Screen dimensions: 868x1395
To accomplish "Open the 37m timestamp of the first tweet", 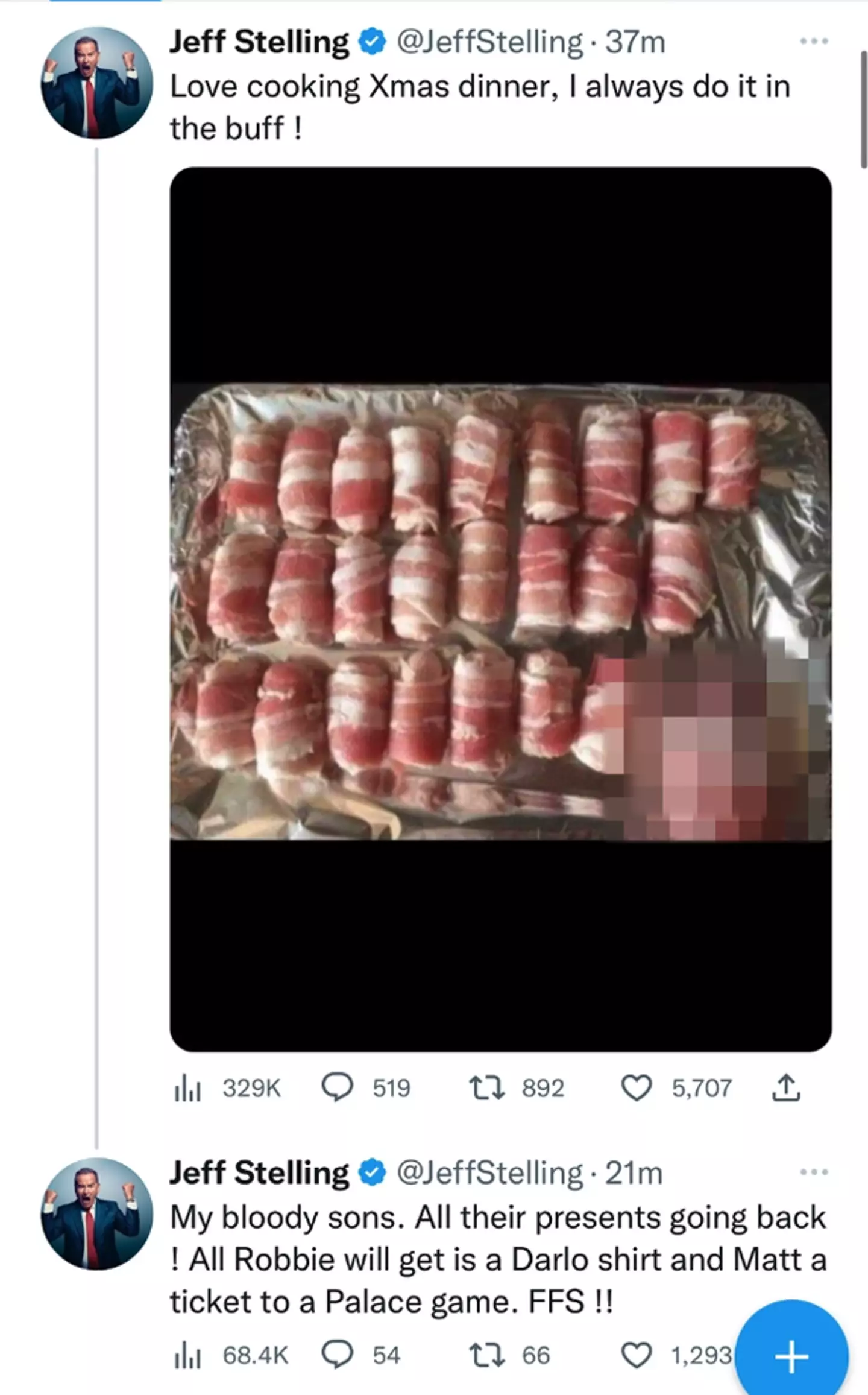I will (x=635, y=42).
